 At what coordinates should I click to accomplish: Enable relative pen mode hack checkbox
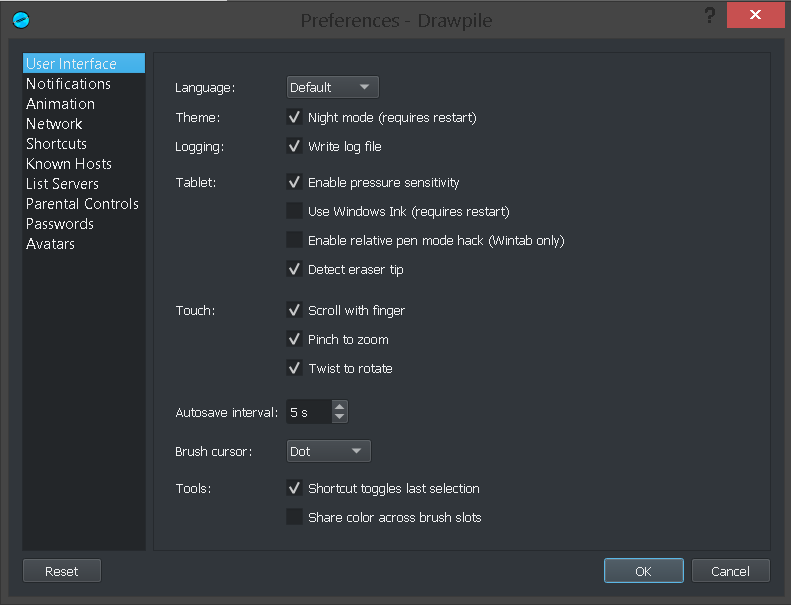[x=295, y=240]
